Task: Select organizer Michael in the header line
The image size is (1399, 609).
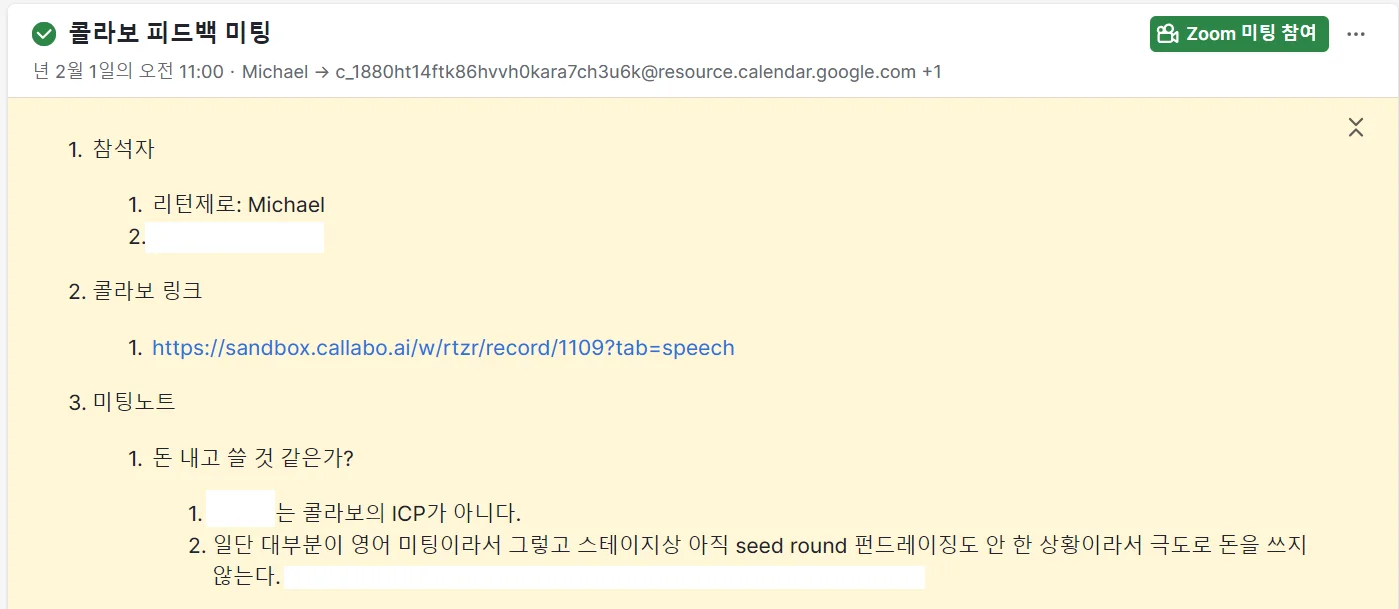Action: (x=275, y=72)
